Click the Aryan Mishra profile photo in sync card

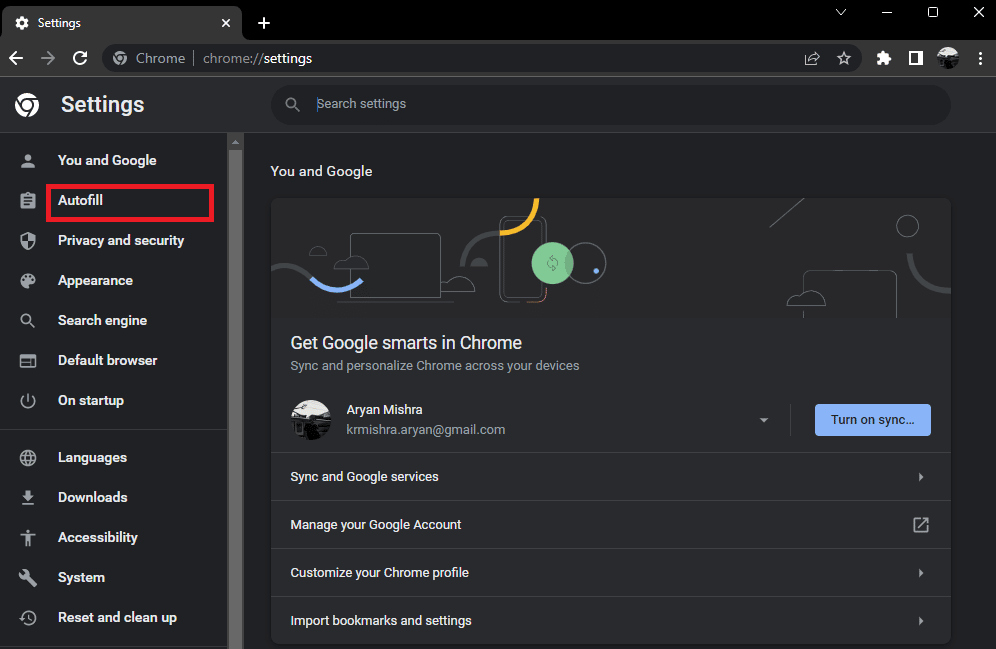tap(311, 420)
